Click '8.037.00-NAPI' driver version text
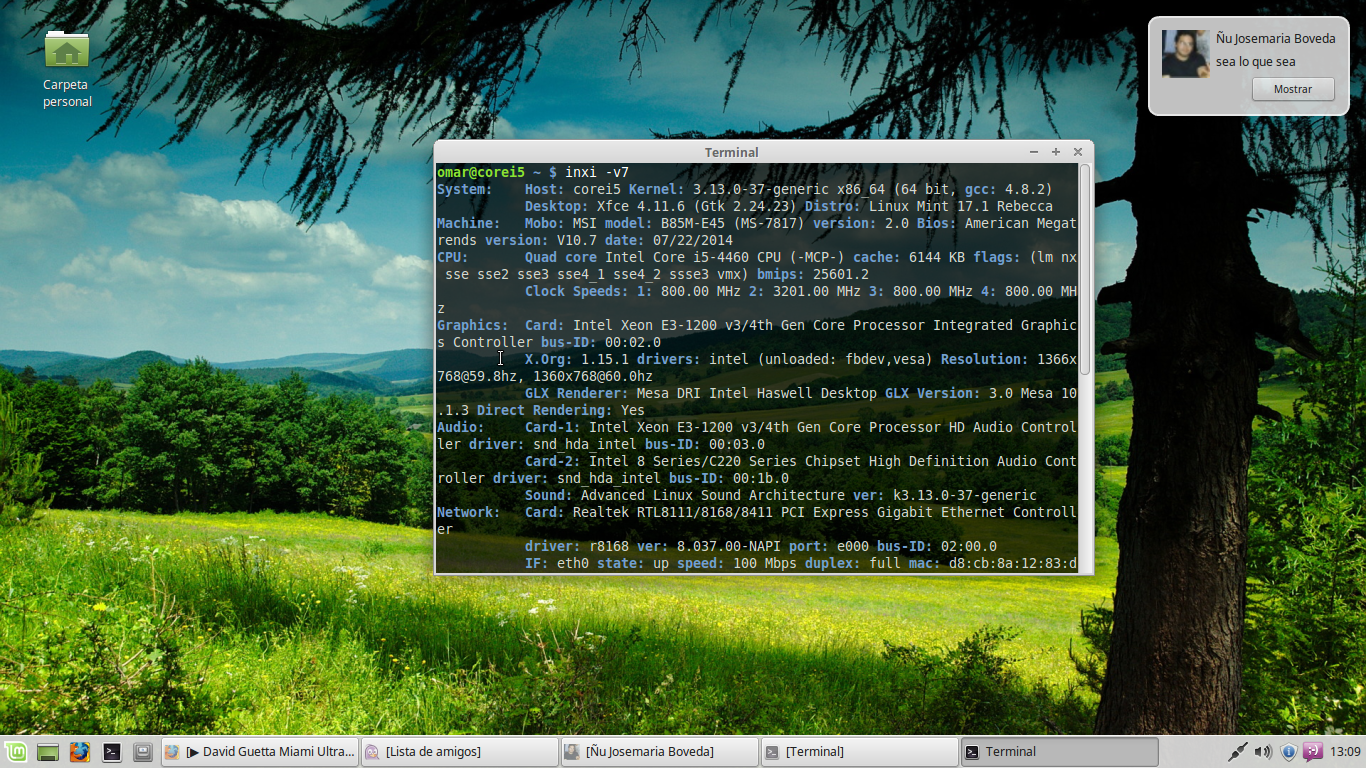Image resolution: width=1366 pixels, height=768 pixels. (729, 546)
